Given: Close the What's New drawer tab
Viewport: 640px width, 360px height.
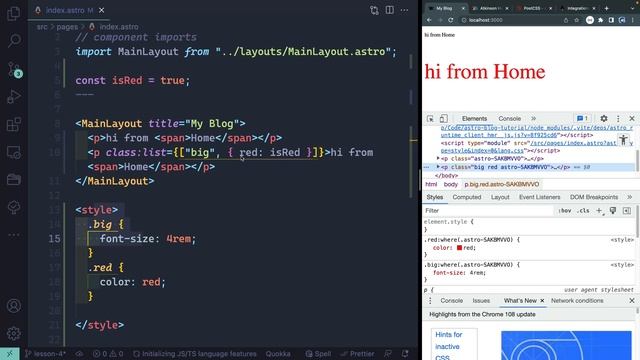Looking at the screenshot, I should [542, 301].
